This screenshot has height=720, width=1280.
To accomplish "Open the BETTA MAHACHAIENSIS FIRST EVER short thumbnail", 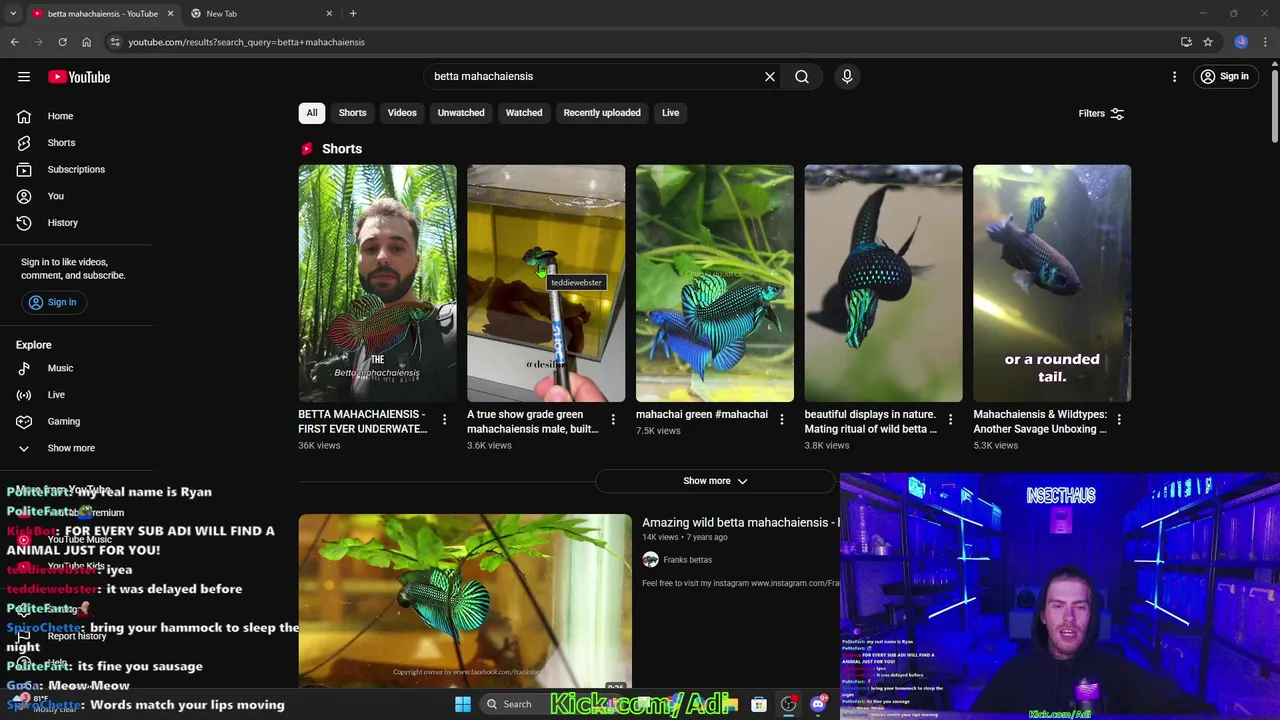I will [x=377, y=283].
